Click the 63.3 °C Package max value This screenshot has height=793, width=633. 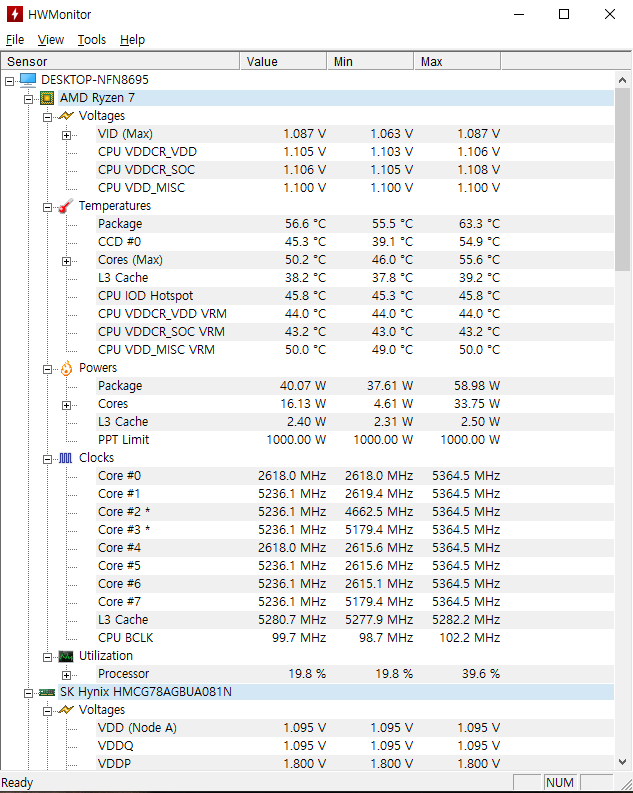tap(479, 224)
